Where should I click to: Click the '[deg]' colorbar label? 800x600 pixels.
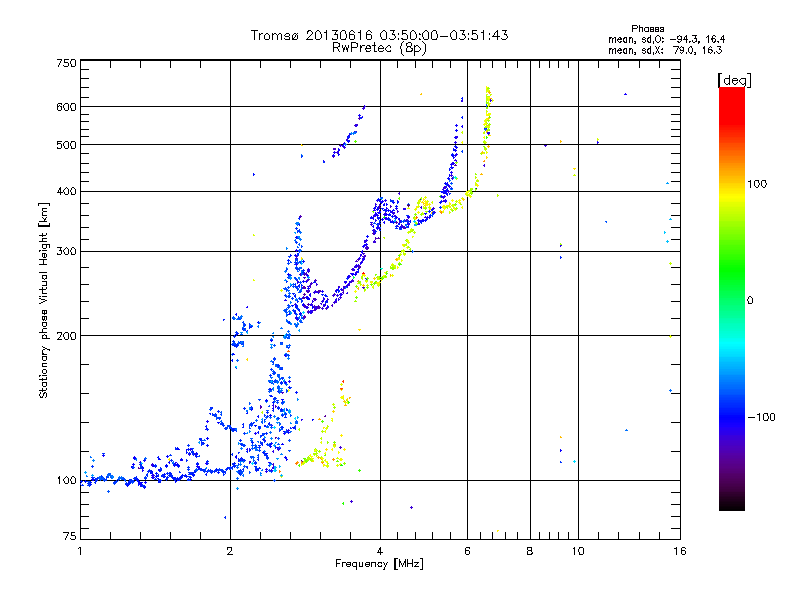(x=734, y=80)
